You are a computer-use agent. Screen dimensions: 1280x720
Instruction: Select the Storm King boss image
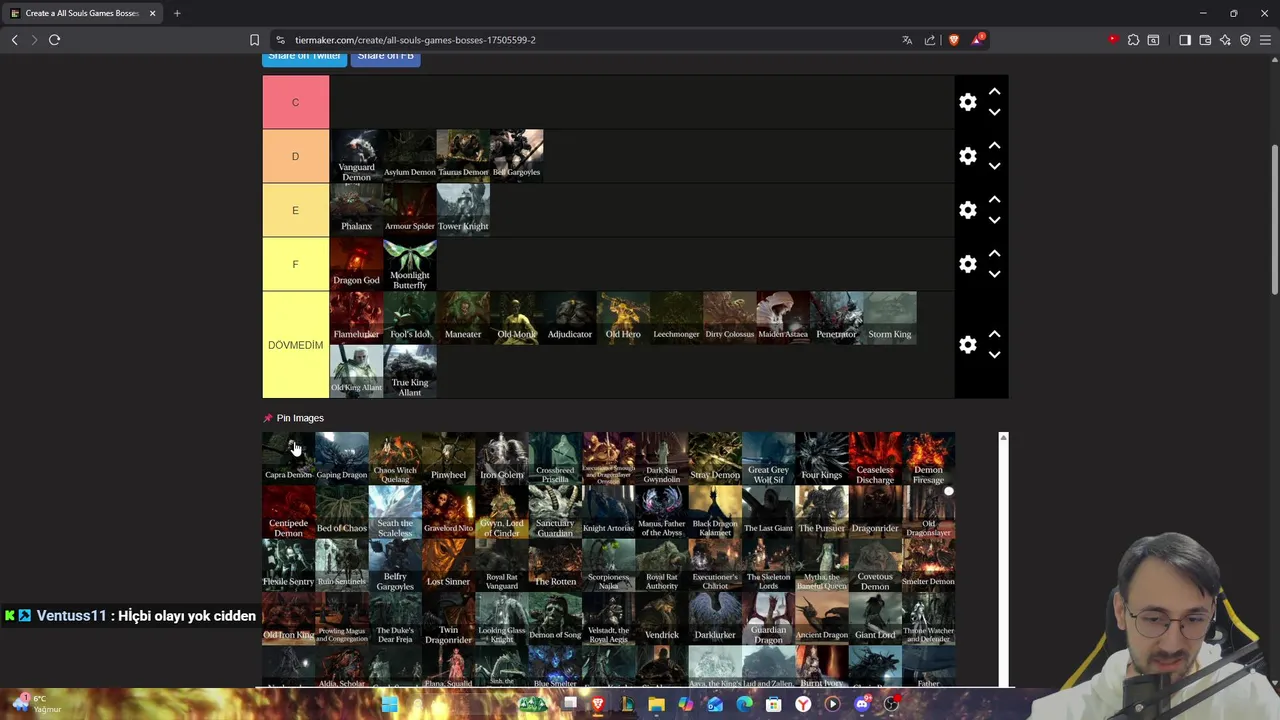tap(890, 318)
